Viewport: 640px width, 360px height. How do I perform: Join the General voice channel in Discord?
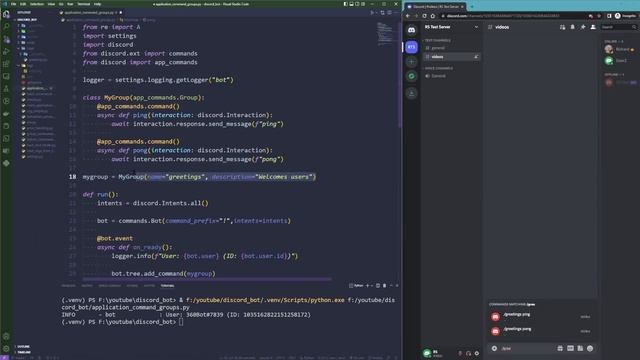(451, 76)
